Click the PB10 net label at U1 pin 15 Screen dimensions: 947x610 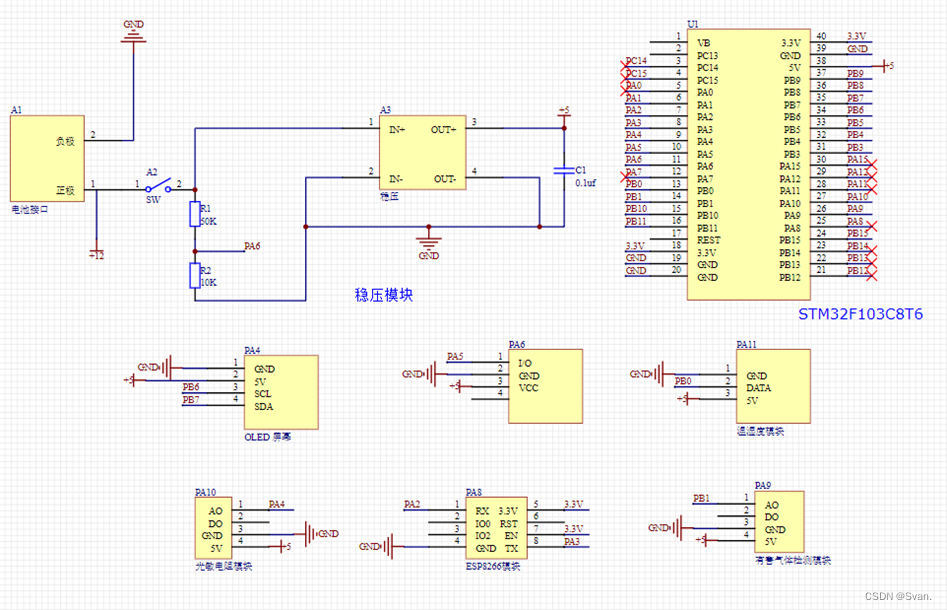click(636, 209)
